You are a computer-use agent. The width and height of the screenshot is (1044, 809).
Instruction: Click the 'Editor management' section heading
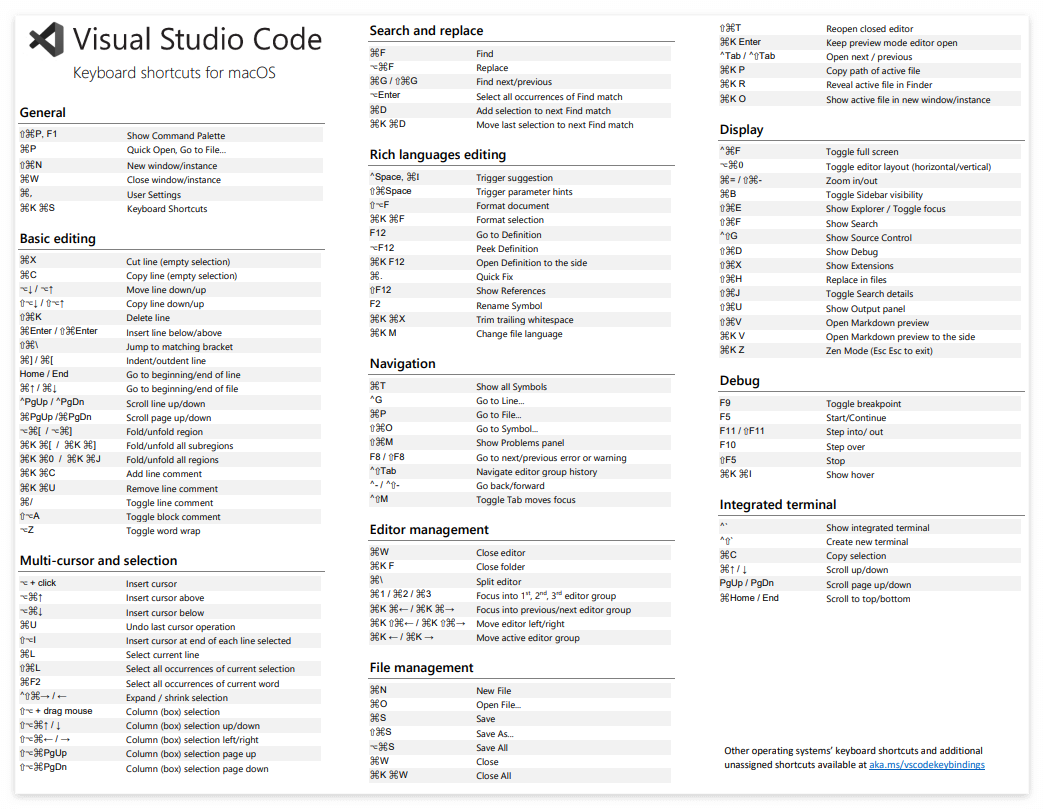429,530
